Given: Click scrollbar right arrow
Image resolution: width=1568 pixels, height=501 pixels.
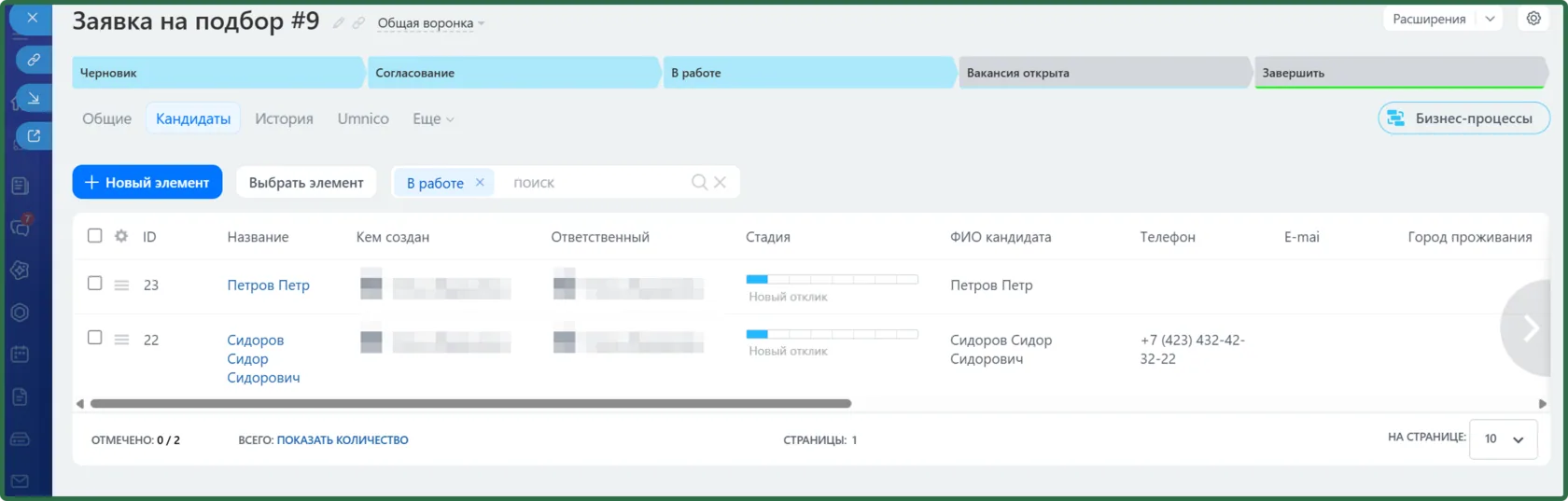Looking at the screenshot, I should point(1543,404).
